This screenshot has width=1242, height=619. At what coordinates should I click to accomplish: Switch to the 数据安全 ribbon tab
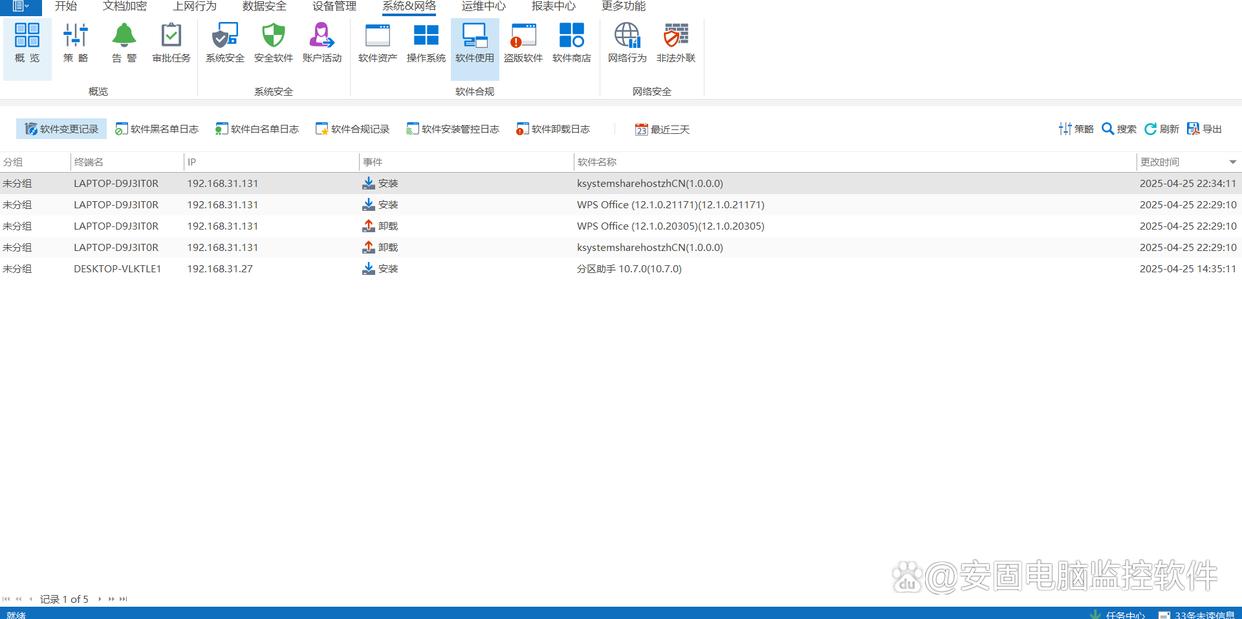point(264,6)
